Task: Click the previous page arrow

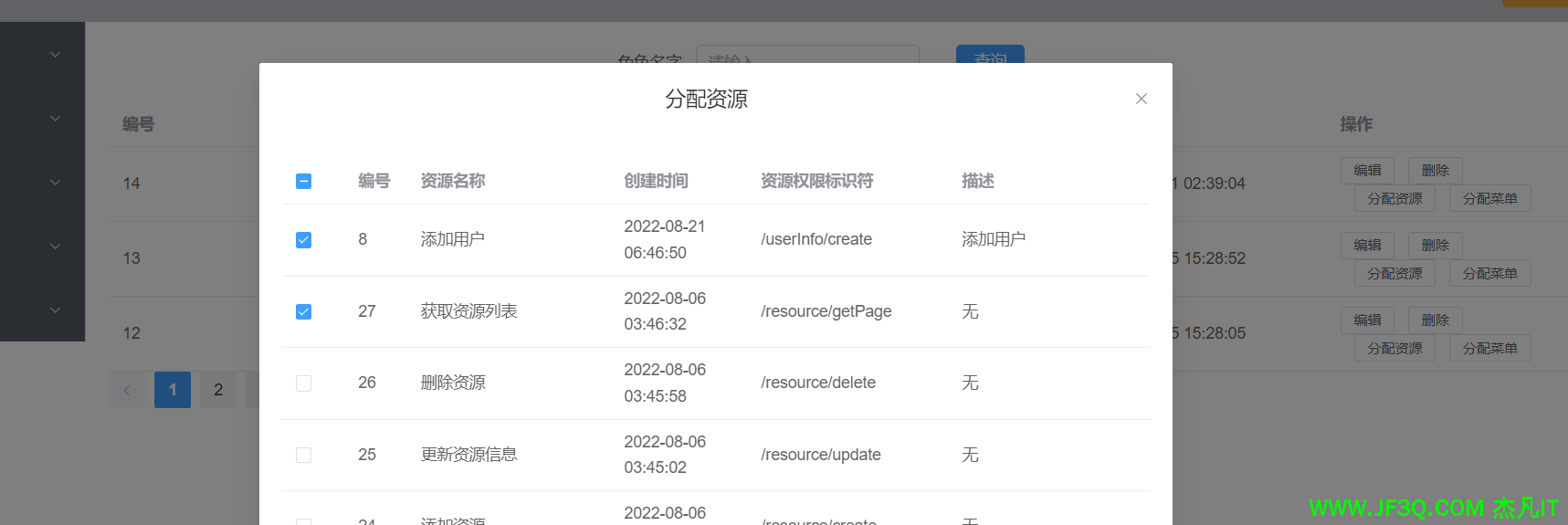Action: 127,390
